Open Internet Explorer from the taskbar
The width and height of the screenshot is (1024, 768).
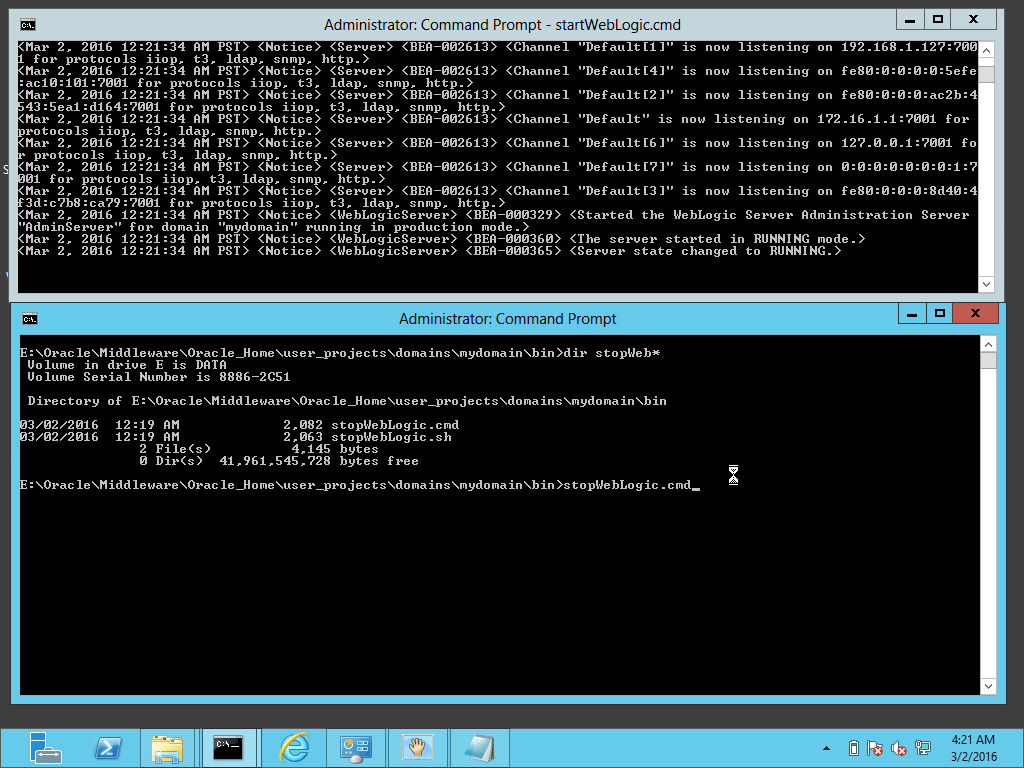pyautogui.click(x=294, y=747)
